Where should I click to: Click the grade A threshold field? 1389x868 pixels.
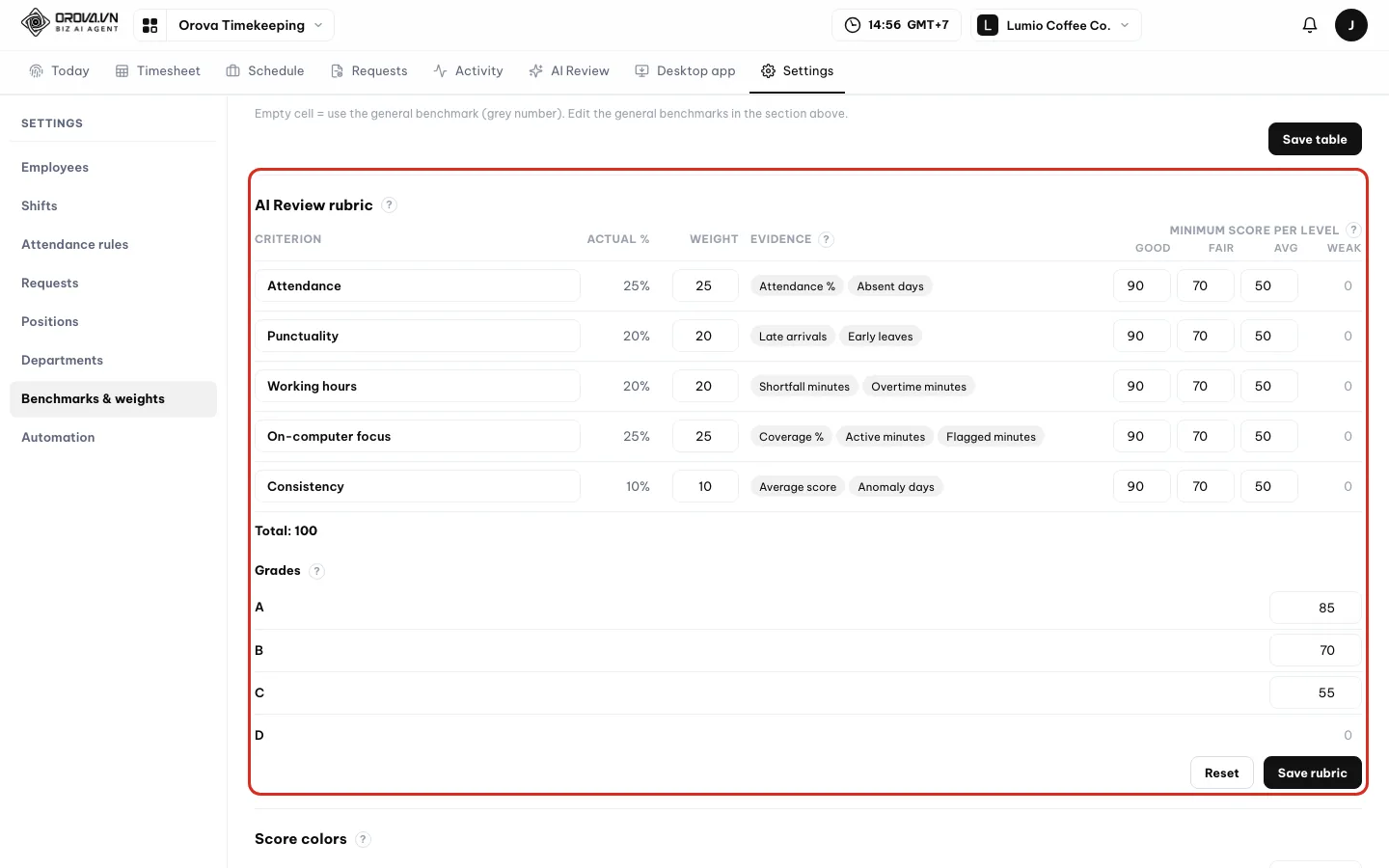1316,608
